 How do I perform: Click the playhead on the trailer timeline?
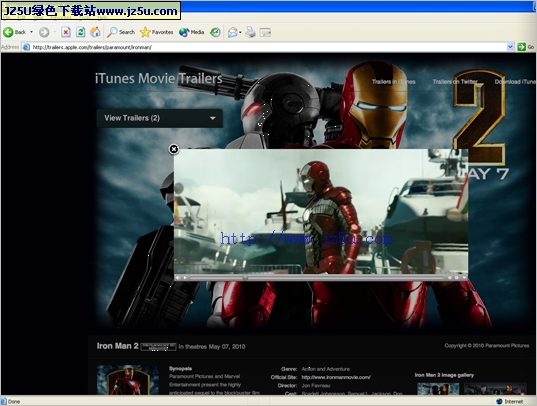(x=245, y=278)
